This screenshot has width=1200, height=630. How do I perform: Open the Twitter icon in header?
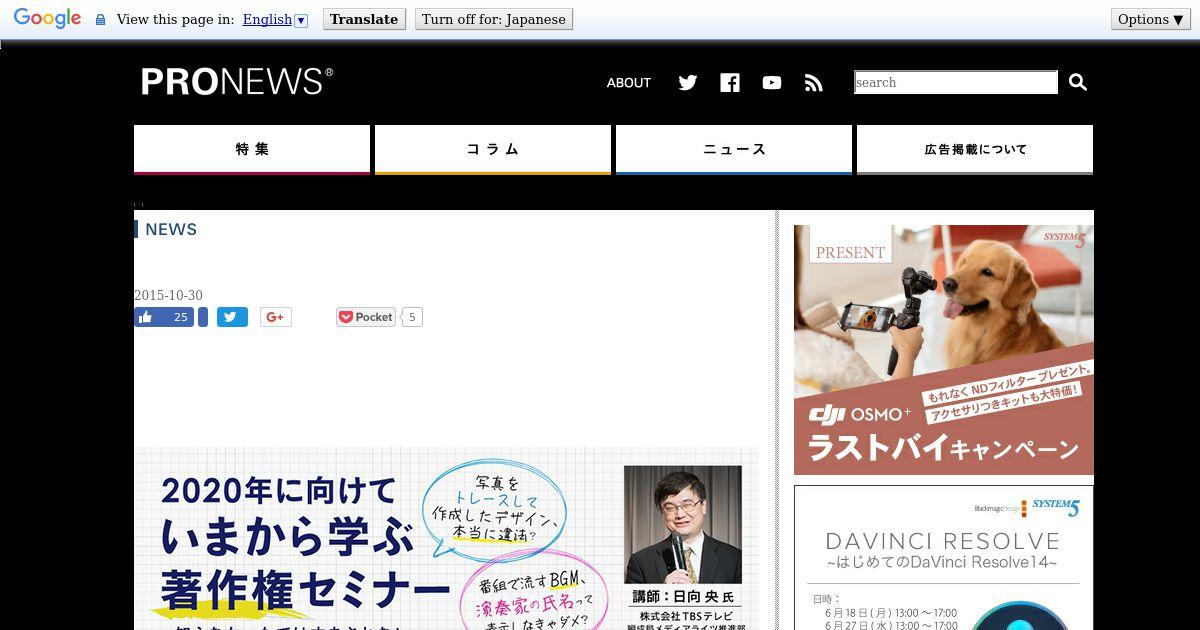pyautogui.click(x=688, y=83)
